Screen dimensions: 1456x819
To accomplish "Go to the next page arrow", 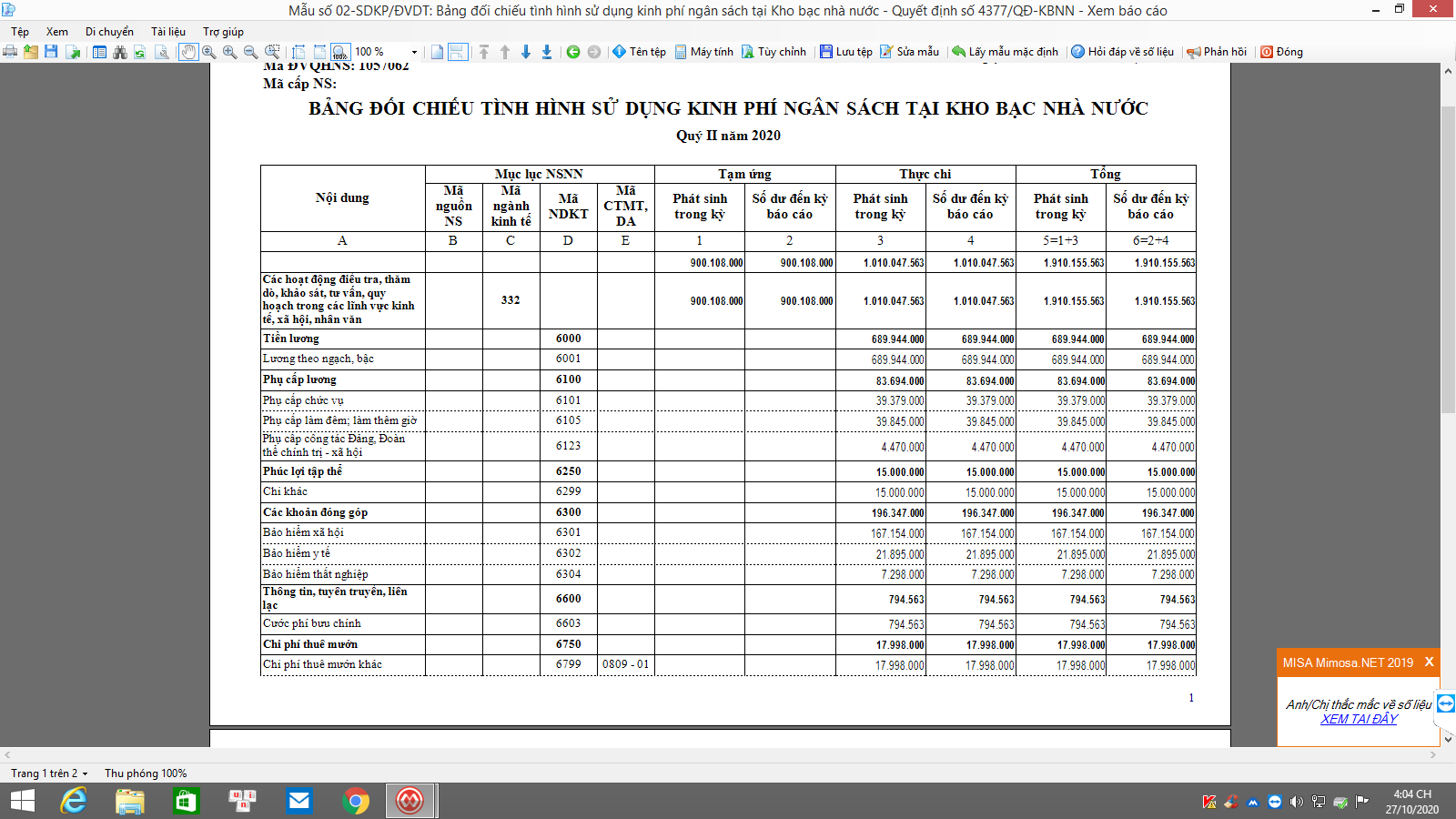I will tap(526, 52).
